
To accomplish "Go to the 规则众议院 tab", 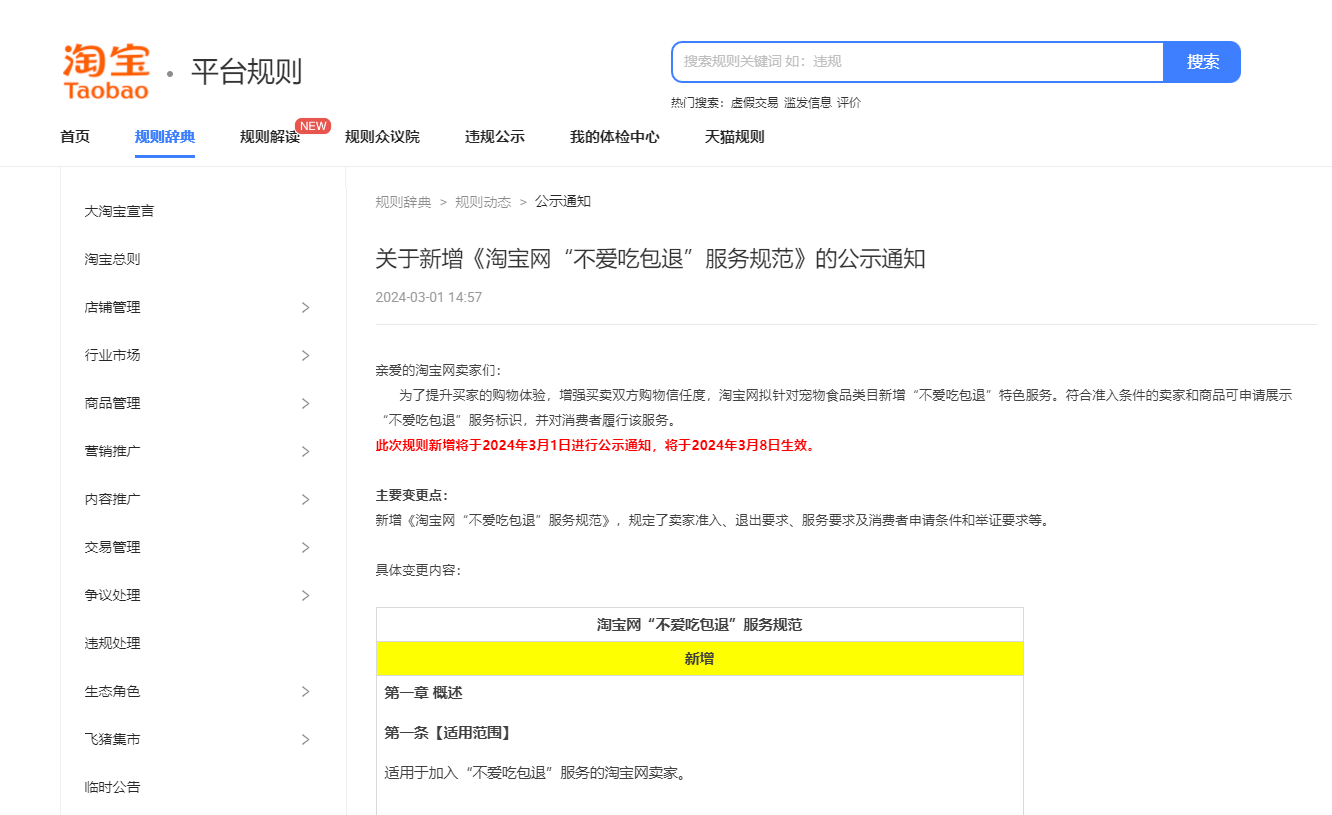I will tap(382, 137).
